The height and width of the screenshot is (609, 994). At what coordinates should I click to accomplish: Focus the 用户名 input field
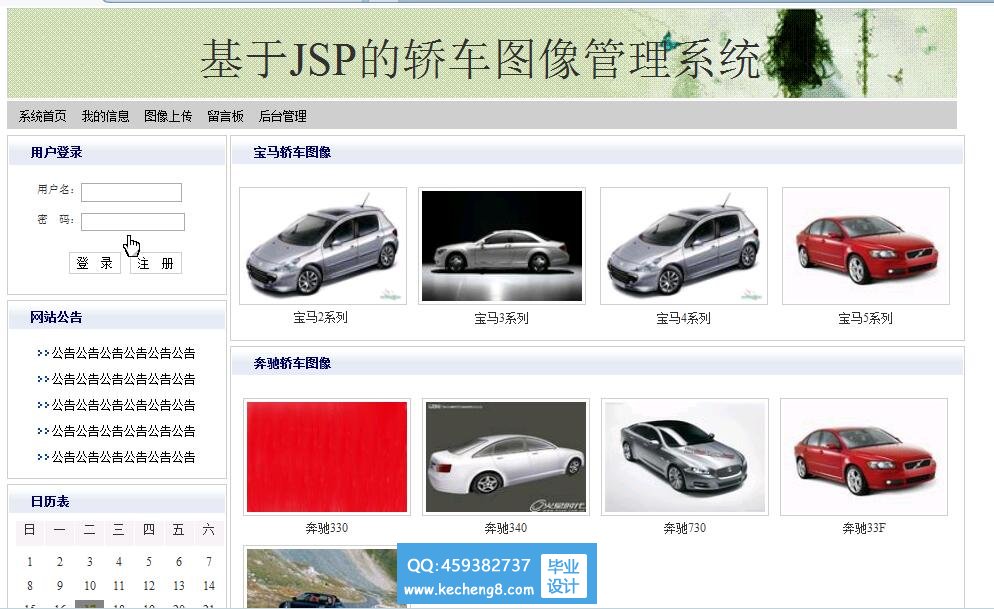point(131,192)
